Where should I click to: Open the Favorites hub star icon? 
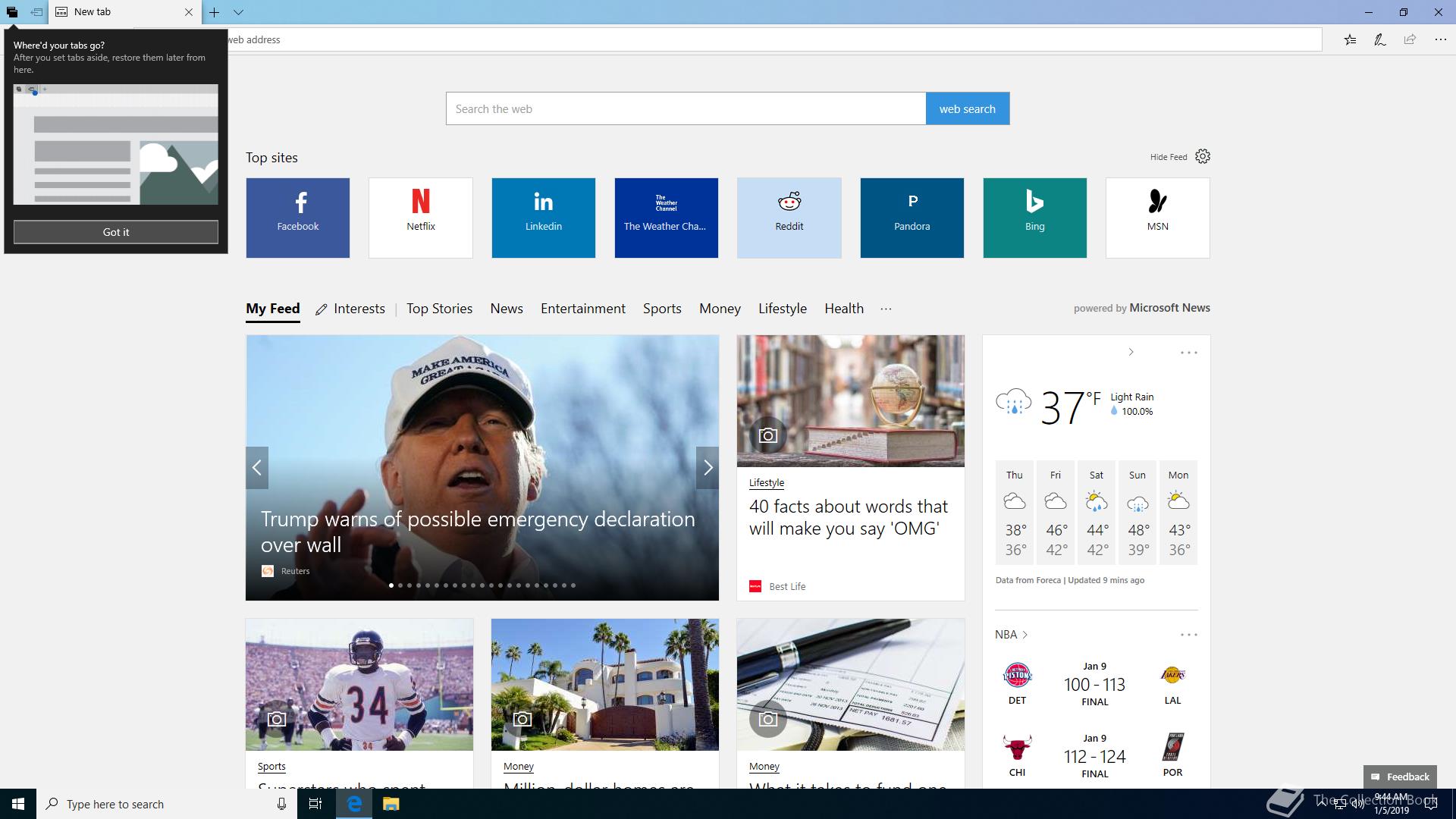click(x=1350, y=39)
